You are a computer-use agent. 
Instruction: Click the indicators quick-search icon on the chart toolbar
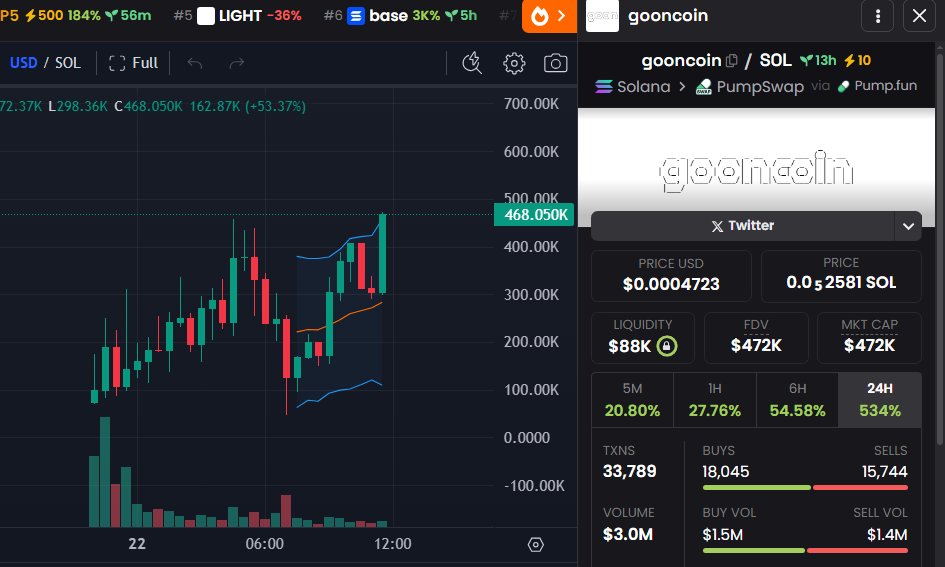tap(472, 63)
